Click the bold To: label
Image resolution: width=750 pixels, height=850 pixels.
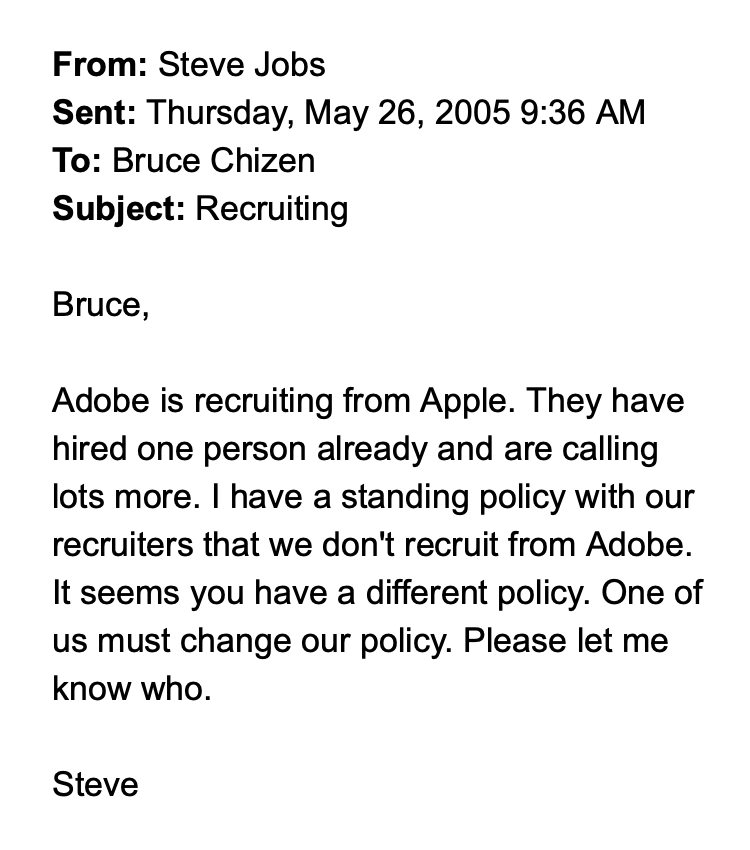76,161
